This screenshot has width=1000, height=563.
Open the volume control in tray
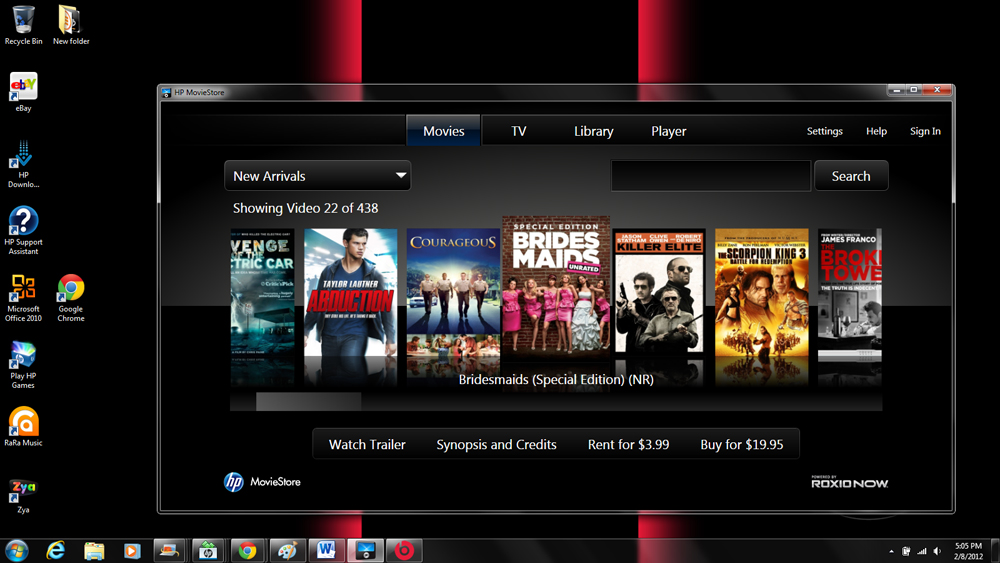click(937, 552)
